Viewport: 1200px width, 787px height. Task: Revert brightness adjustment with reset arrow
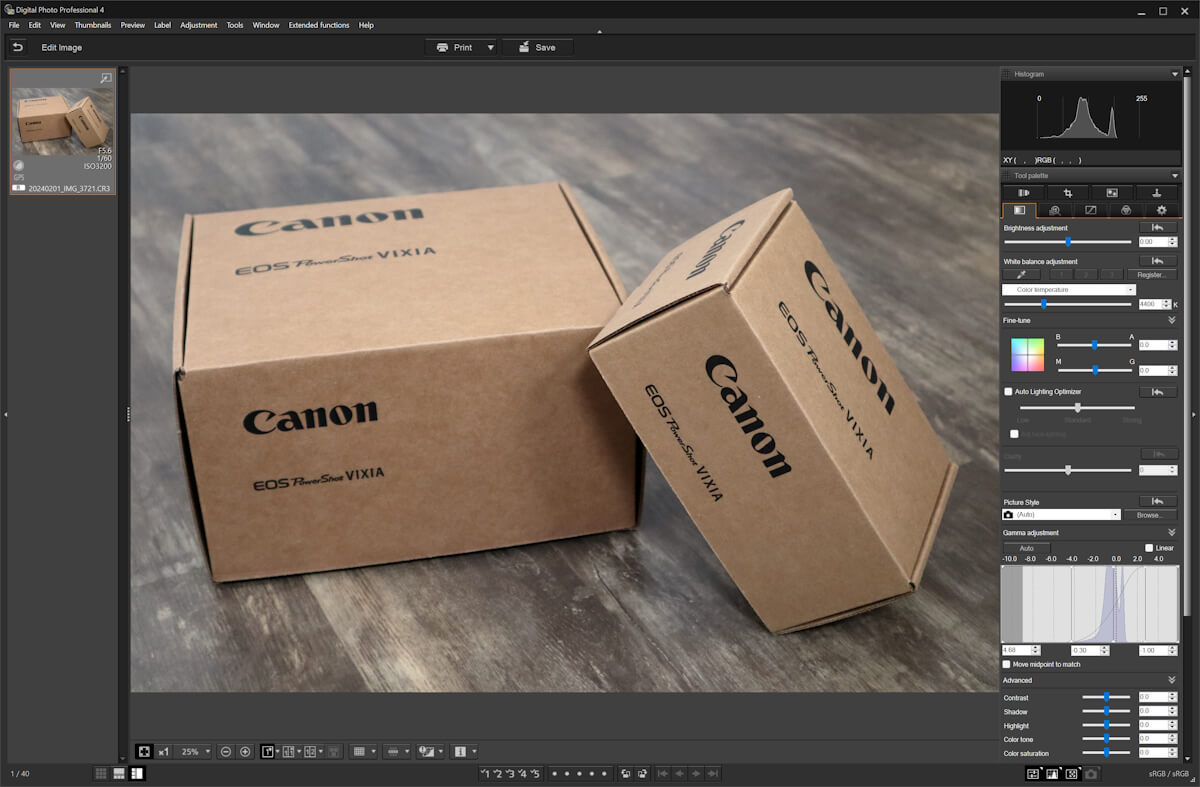coord(1158,228)
